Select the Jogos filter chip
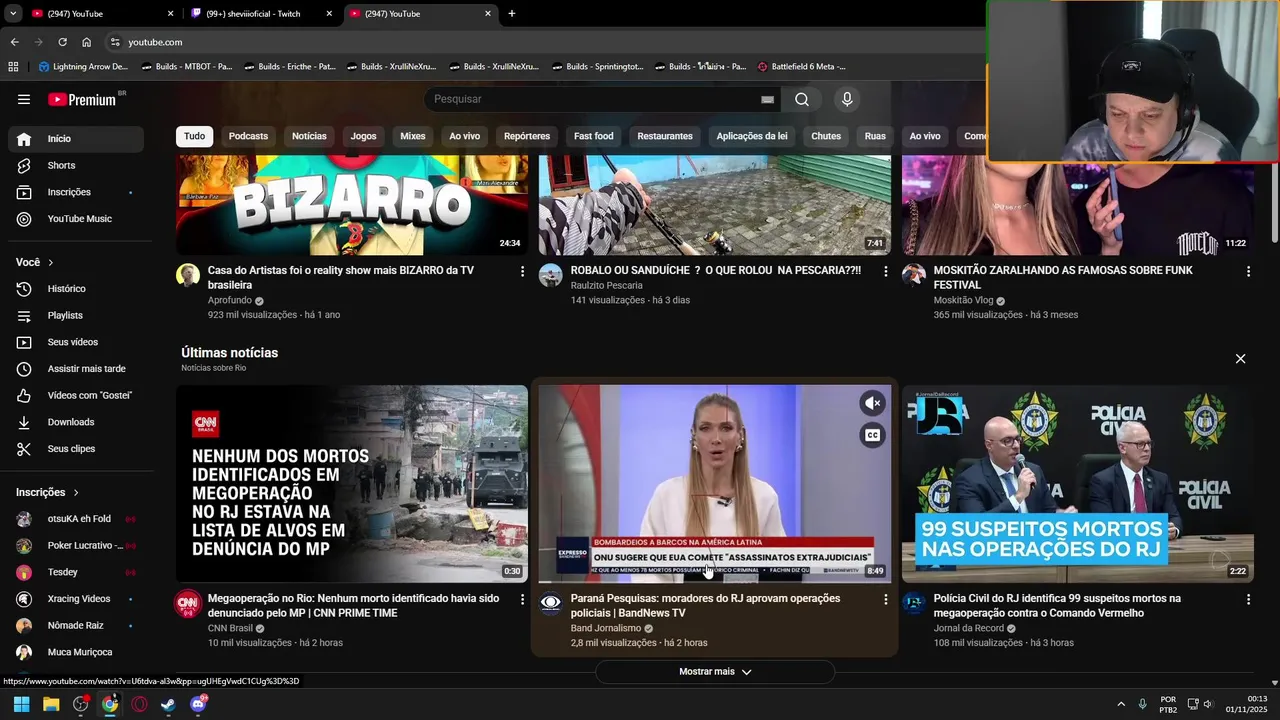1280x720 pixels. 363,136
